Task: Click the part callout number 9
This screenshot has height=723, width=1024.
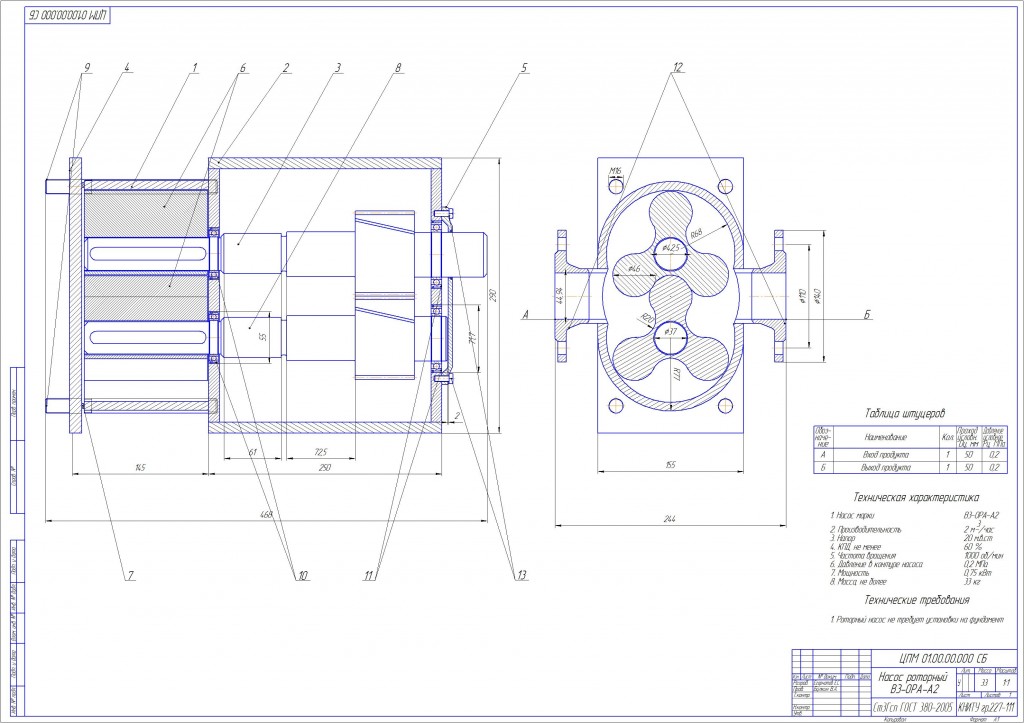Action: [x=87, y=67]
